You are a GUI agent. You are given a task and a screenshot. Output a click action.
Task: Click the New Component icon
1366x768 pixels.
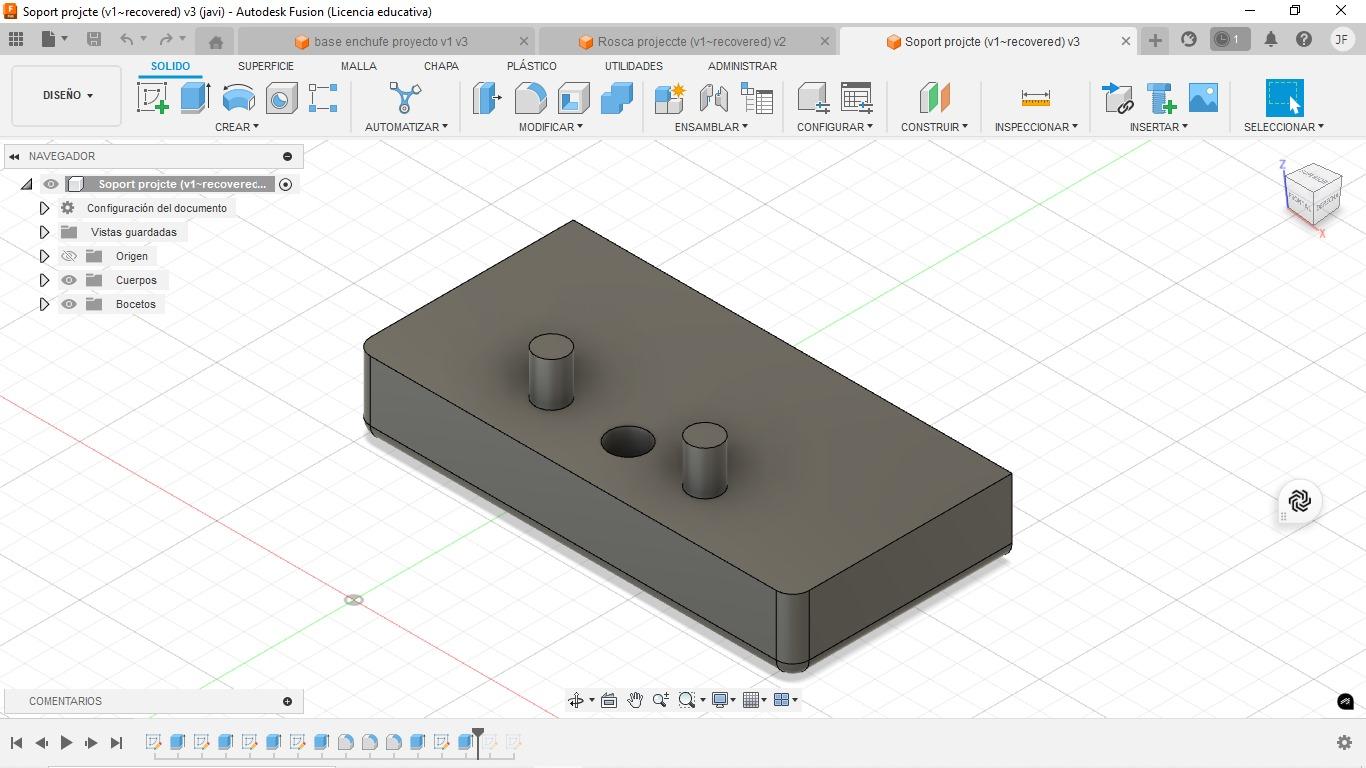click(x=669, y=98)
